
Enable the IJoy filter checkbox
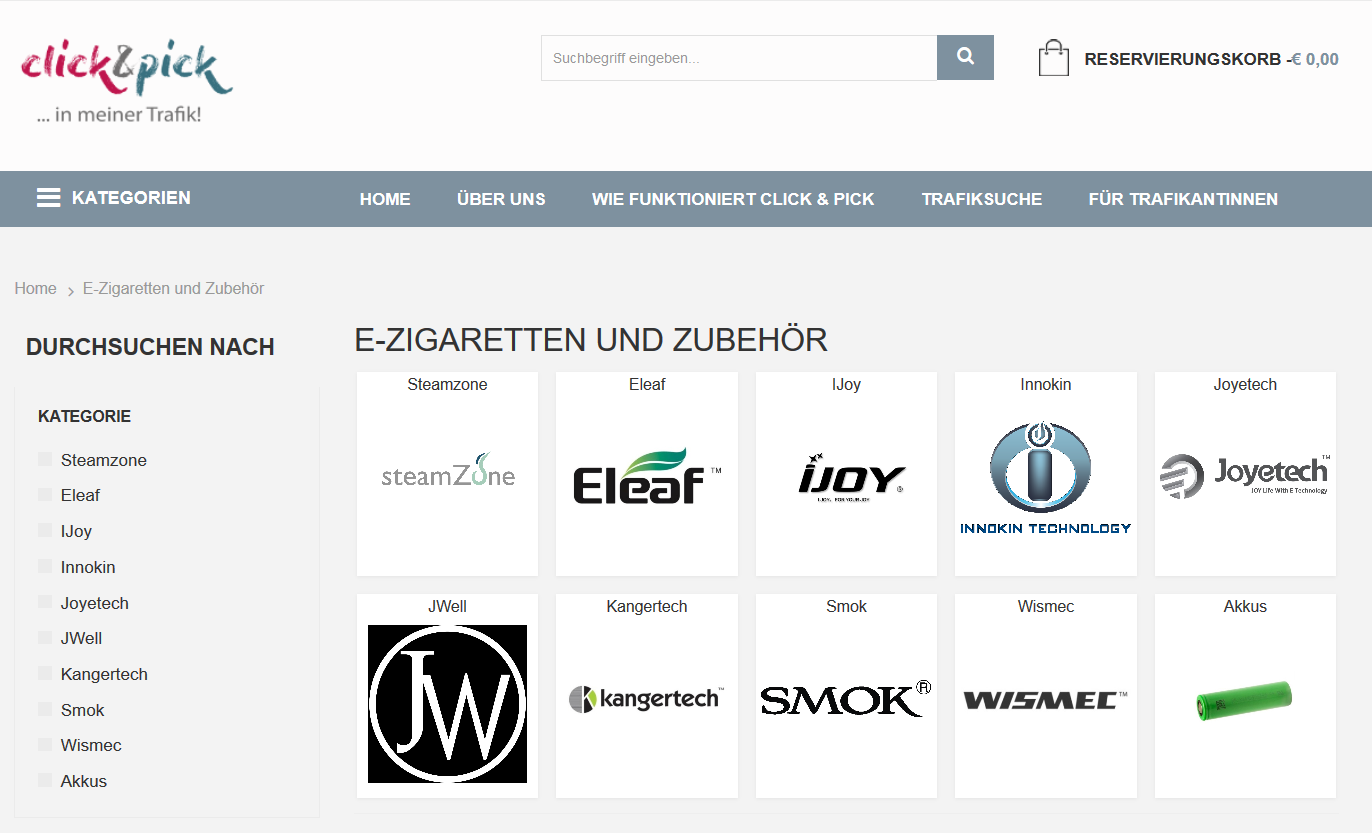tap(45, 530)
